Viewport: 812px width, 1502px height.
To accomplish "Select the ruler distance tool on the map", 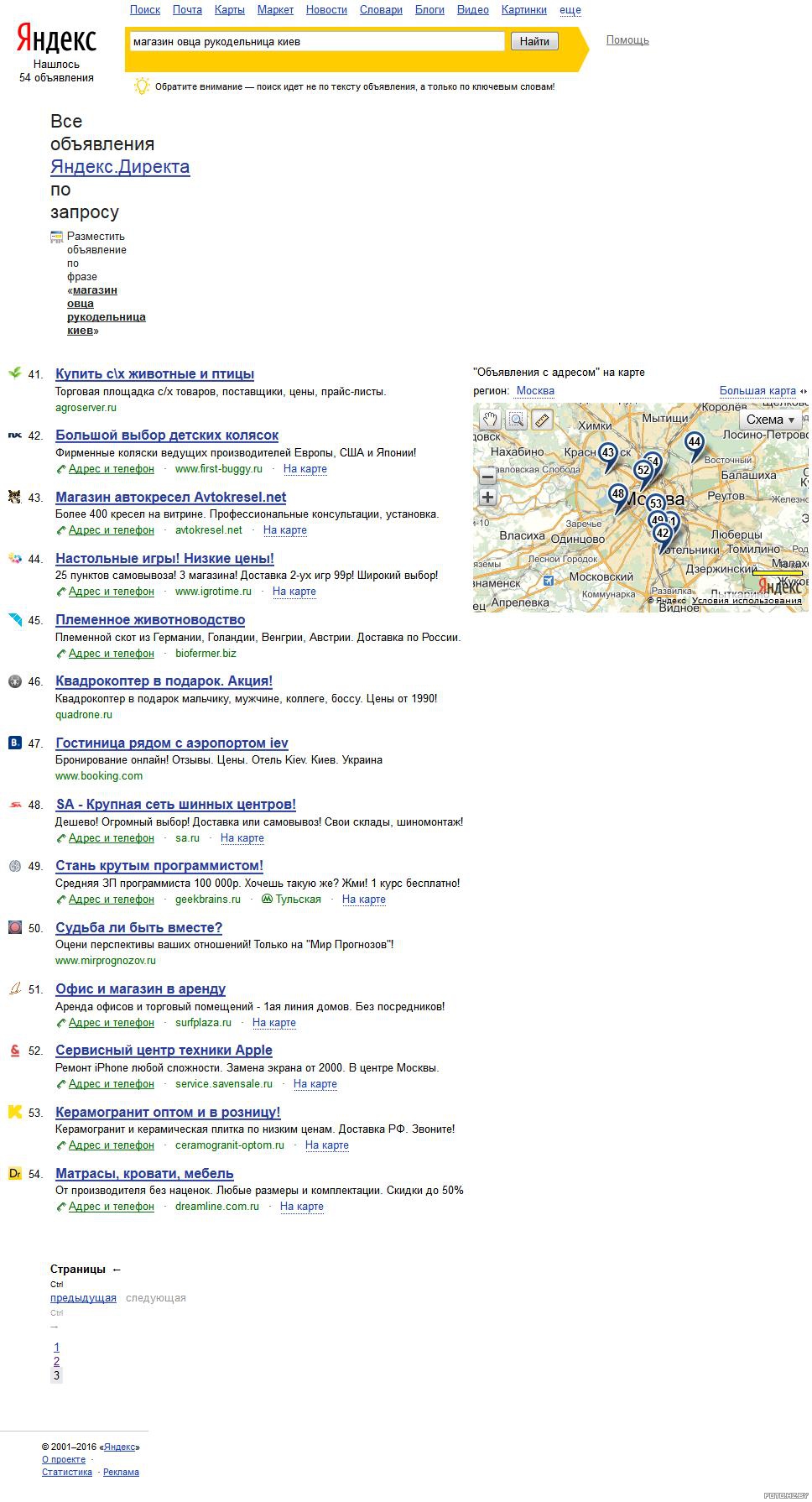I will coord(543,420).
